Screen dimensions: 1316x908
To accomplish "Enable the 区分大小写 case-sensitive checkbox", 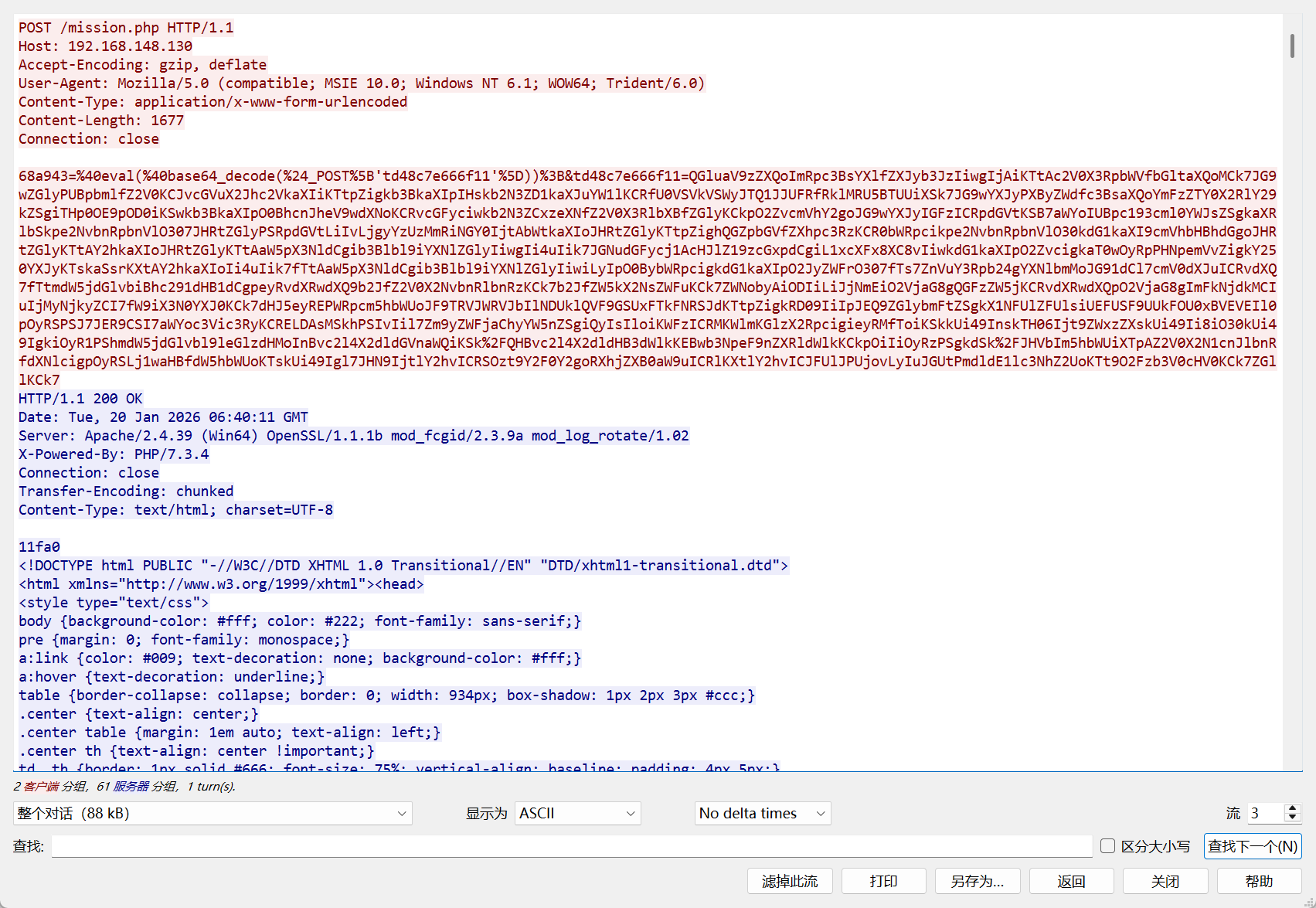I will tap(1107, 846).
